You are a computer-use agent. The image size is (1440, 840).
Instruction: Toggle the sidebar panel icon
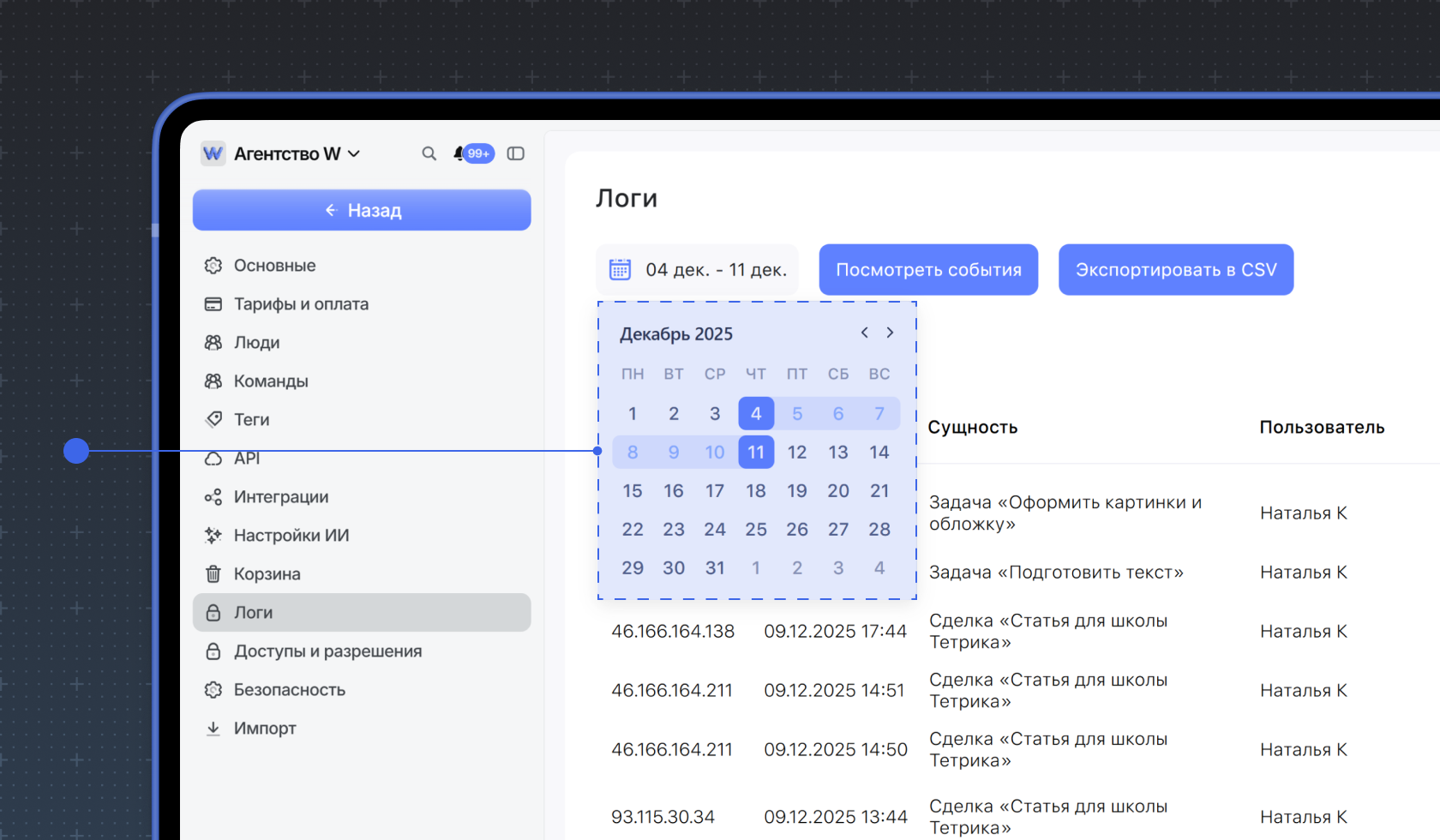(515, 153)
